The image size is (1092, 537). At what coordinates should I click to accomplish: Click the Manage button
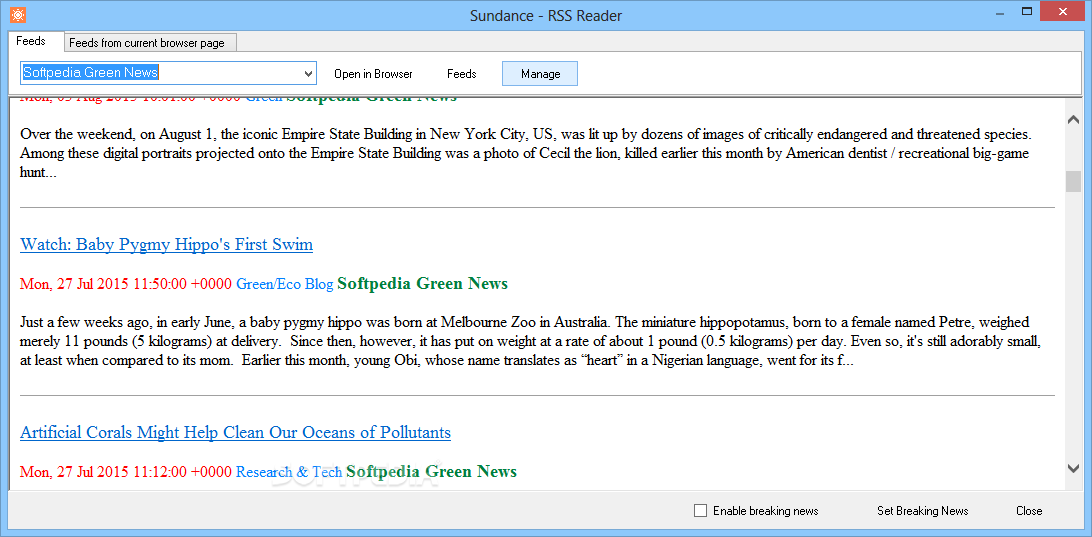click(x=540, y=74)
